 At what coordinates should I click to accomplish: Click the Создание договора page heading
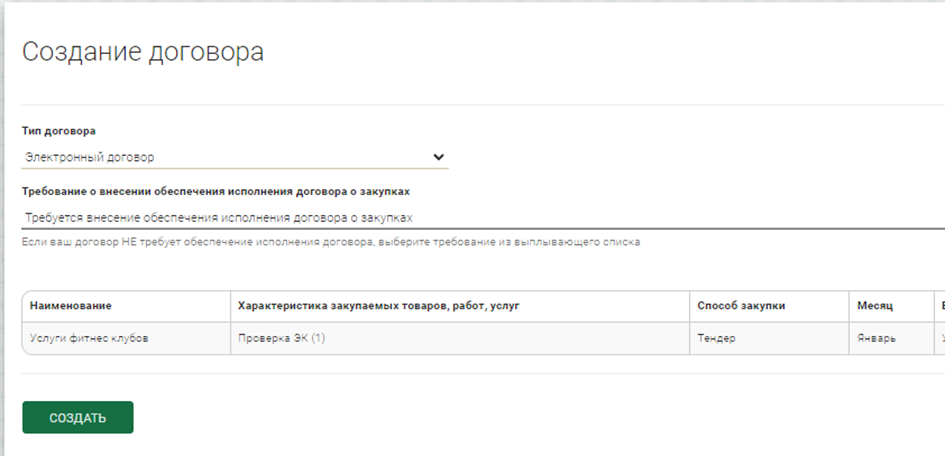(143, 52)
